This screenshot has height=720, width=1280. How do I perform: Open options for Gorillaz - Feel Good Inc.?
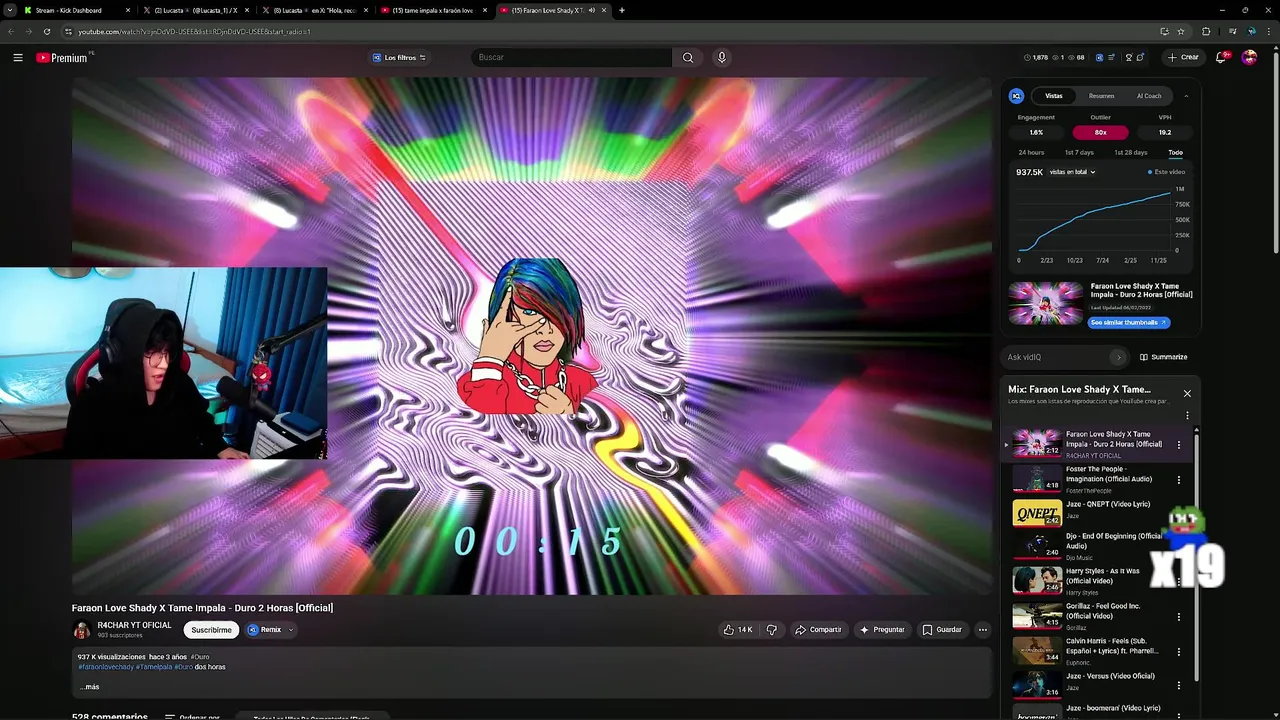[1179, 617]
